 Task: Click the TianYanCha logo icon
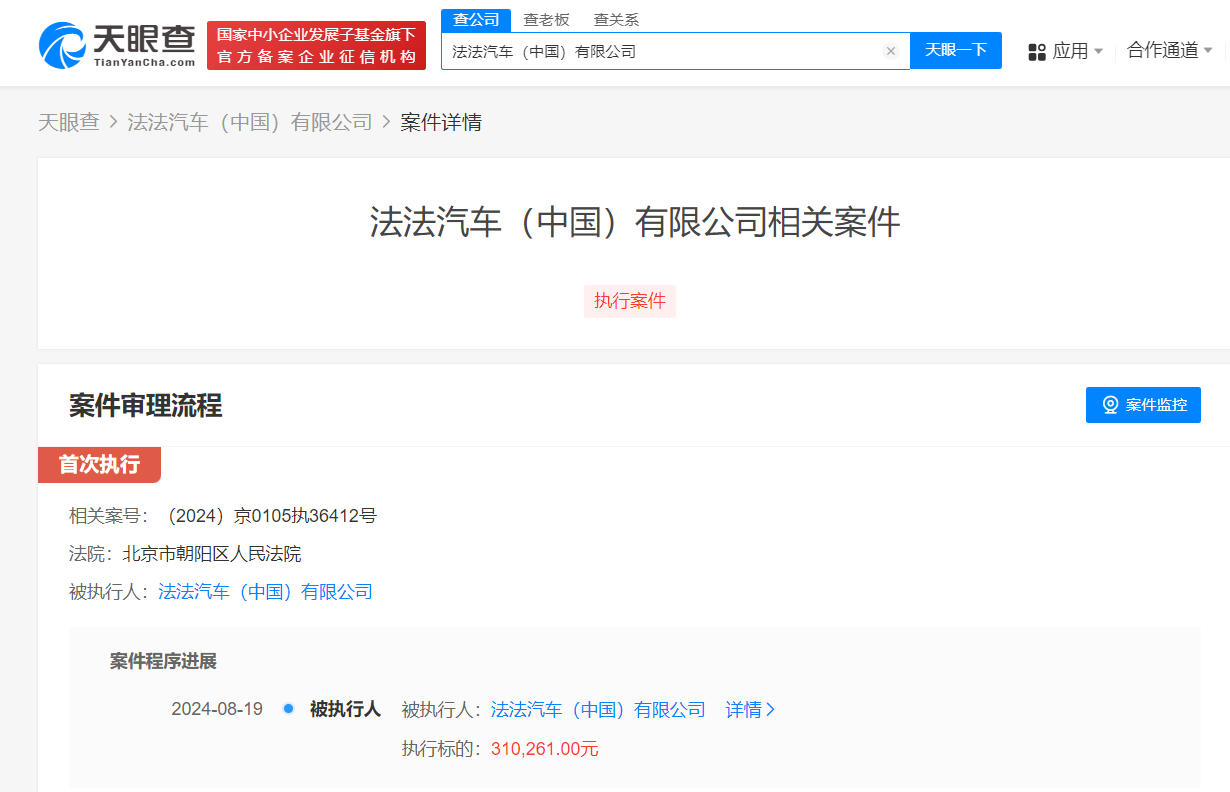coord(62,42)
